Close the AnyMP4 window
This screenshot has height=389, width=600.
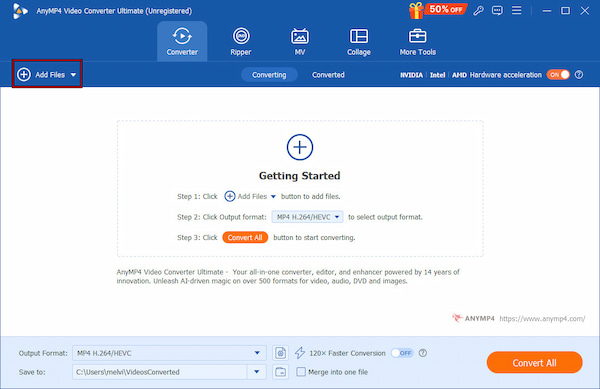pos(585,11)
